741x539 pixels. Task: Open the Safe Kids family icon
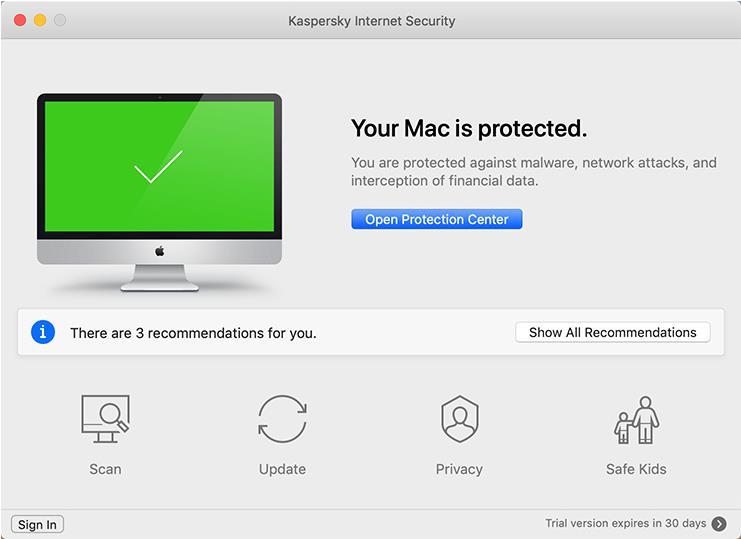636,420
